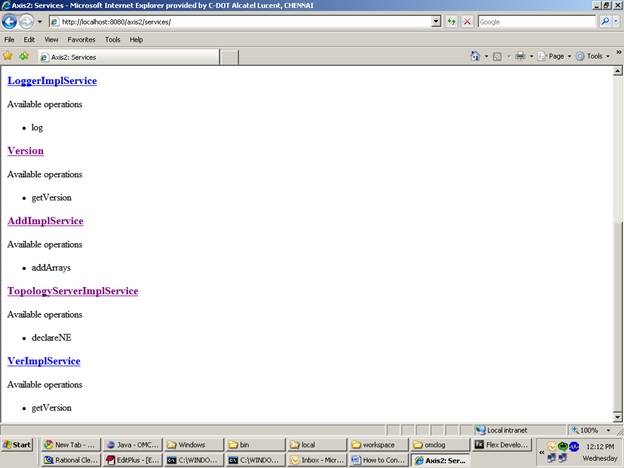Click the magnifying glass Search icon
624x468 pixels.
point(605,21)
